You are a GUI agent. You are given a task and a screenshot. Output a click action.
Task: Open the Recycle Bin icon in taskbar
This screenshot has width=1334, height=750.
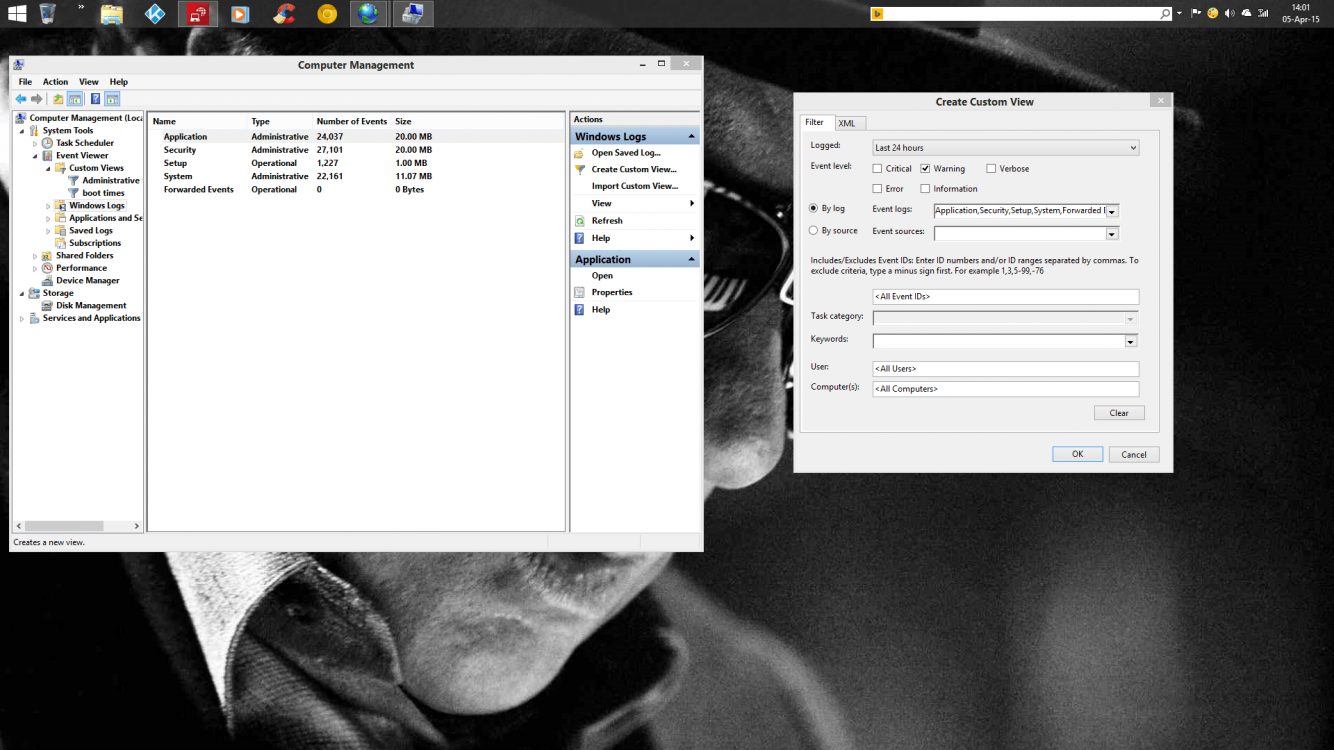click(x=47, y=13)
